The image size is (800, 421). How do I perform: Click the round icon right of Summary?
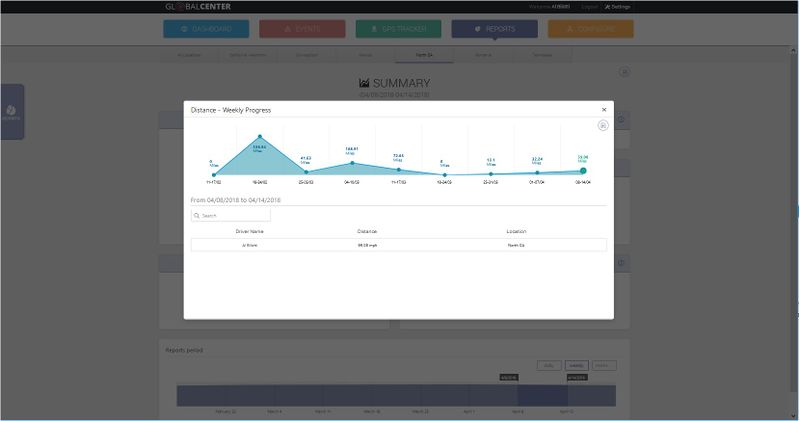click(624, 72)
